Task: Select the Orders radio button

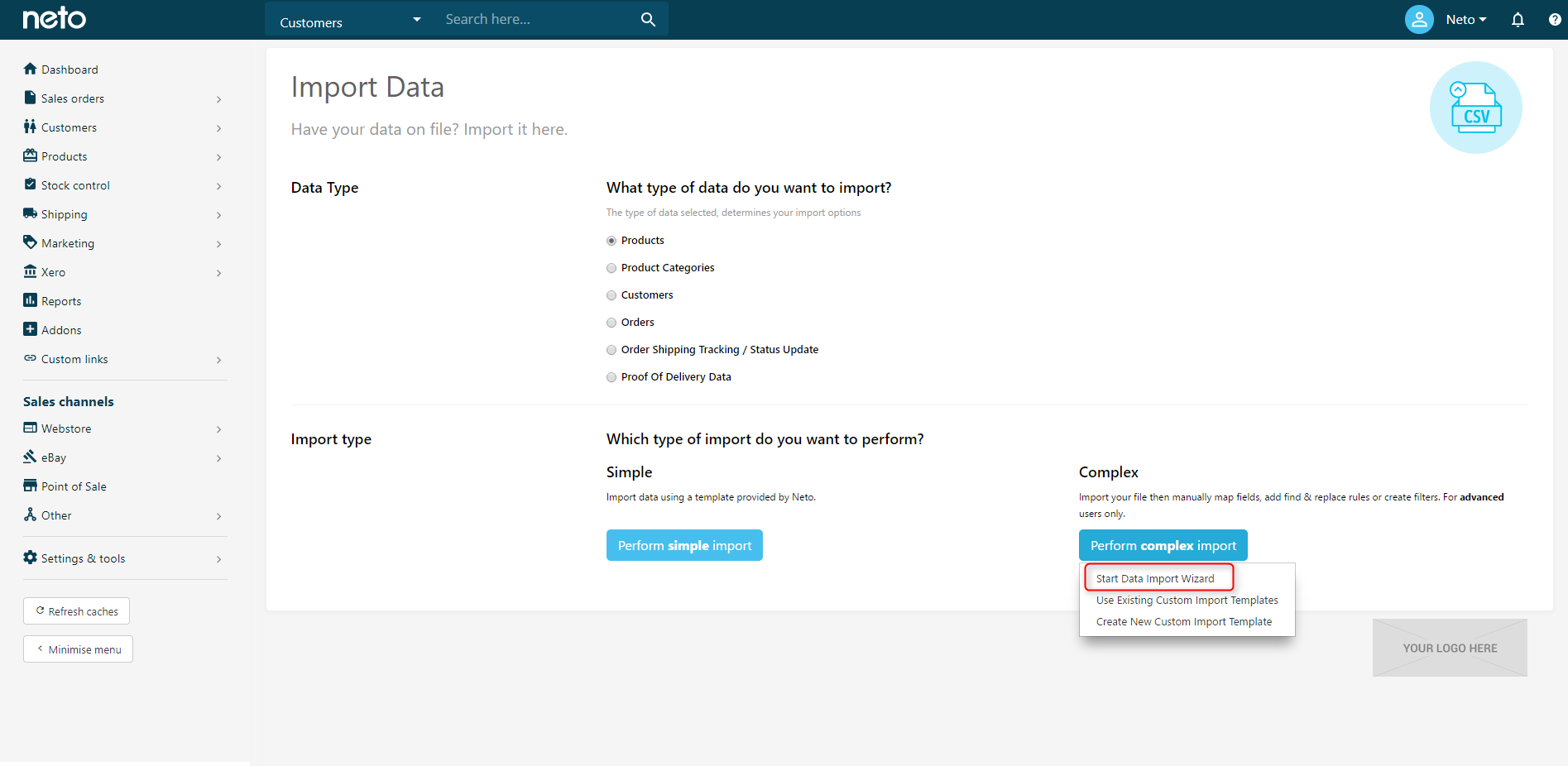Action: coord(611,323)
